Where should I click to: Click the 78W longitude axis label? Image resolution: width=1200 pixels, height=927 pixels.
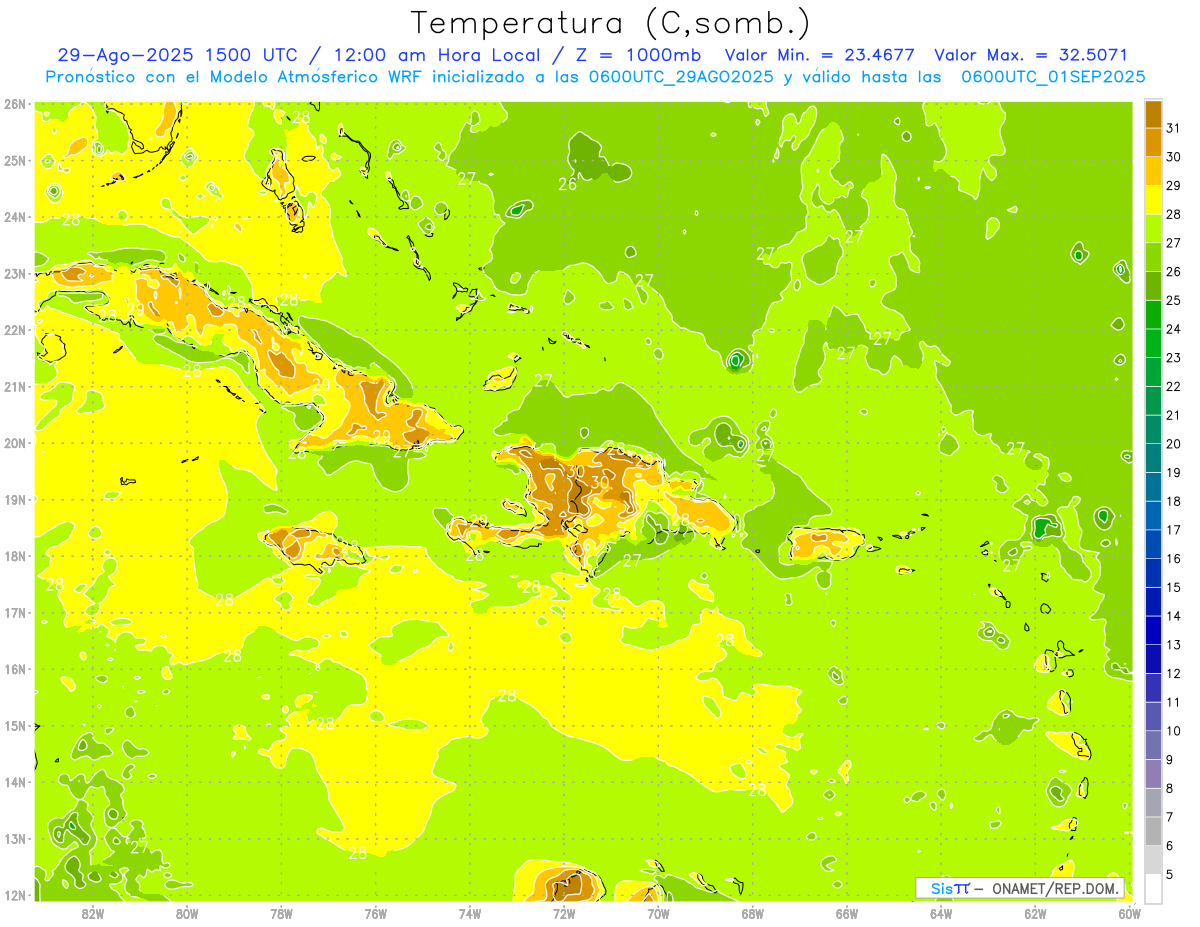tap(281, 913)
